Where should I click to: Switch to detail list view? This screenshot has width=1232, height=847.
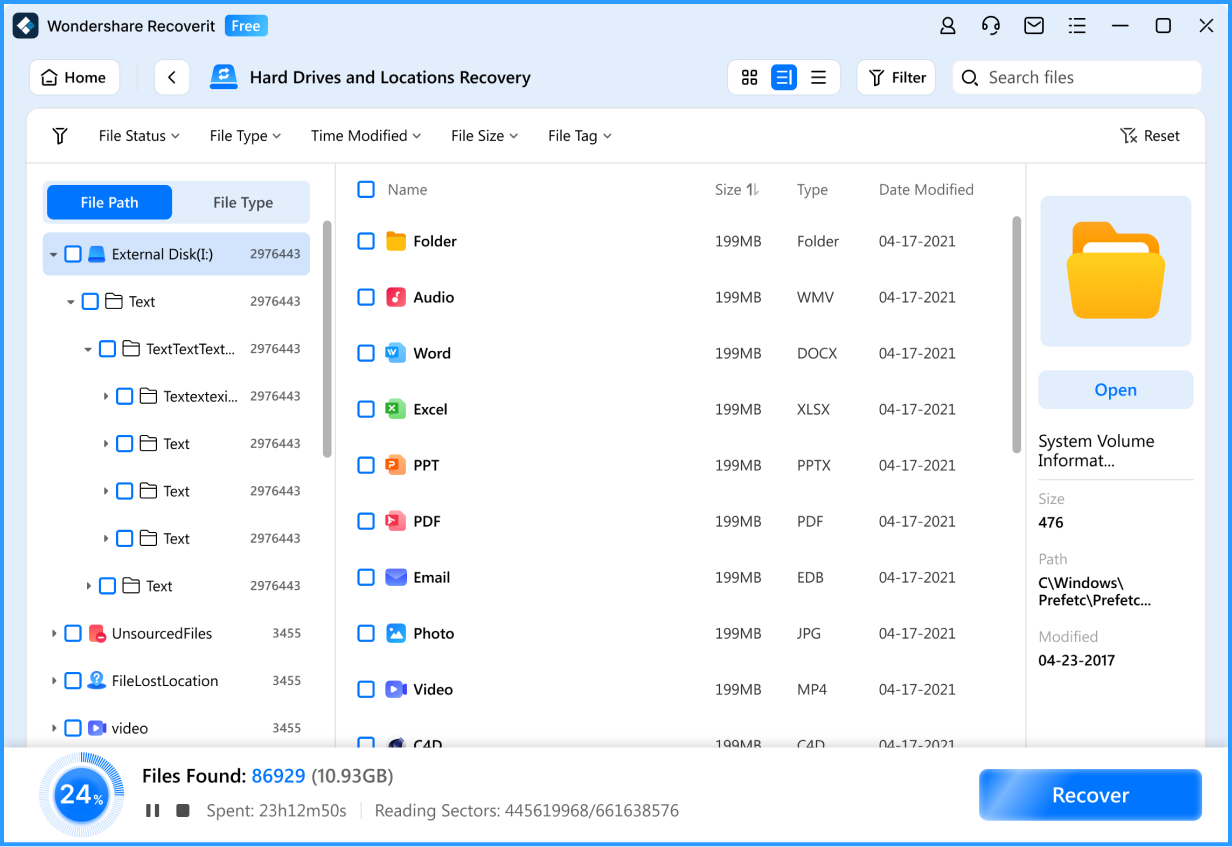784,77
